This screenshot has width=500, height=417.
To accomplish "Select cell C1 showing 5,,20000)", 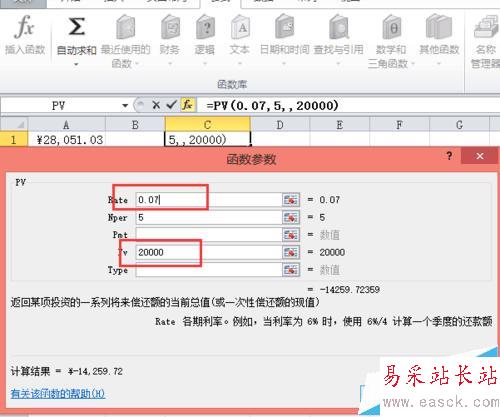I will tap(207, 140).
